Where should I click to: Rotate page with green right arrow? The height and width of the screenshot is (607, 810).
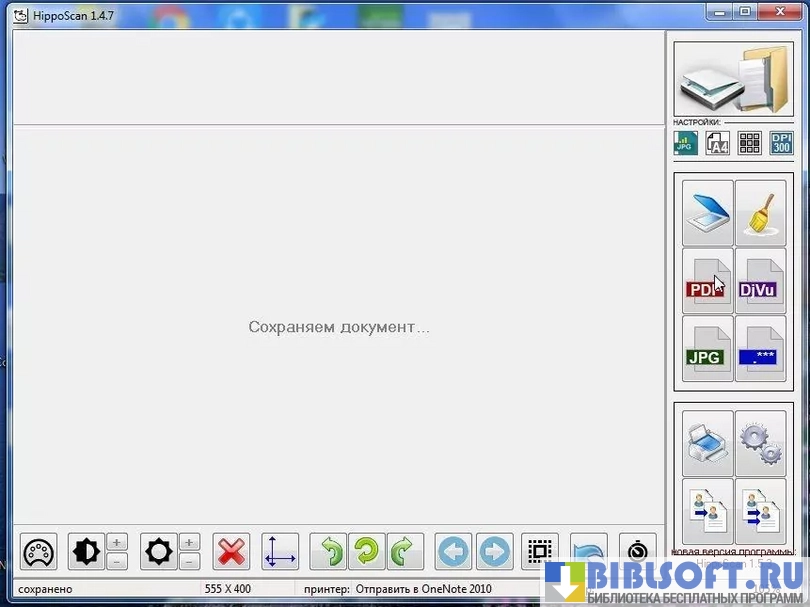[x=405, y=552]
